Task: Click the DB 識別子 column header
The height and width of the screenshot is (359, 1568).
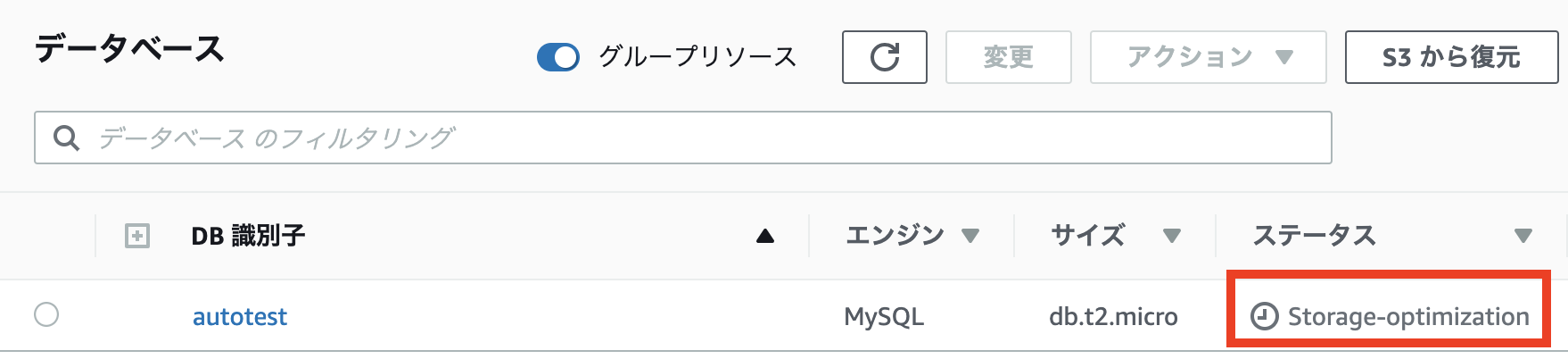Action: (x=249, y=237)
